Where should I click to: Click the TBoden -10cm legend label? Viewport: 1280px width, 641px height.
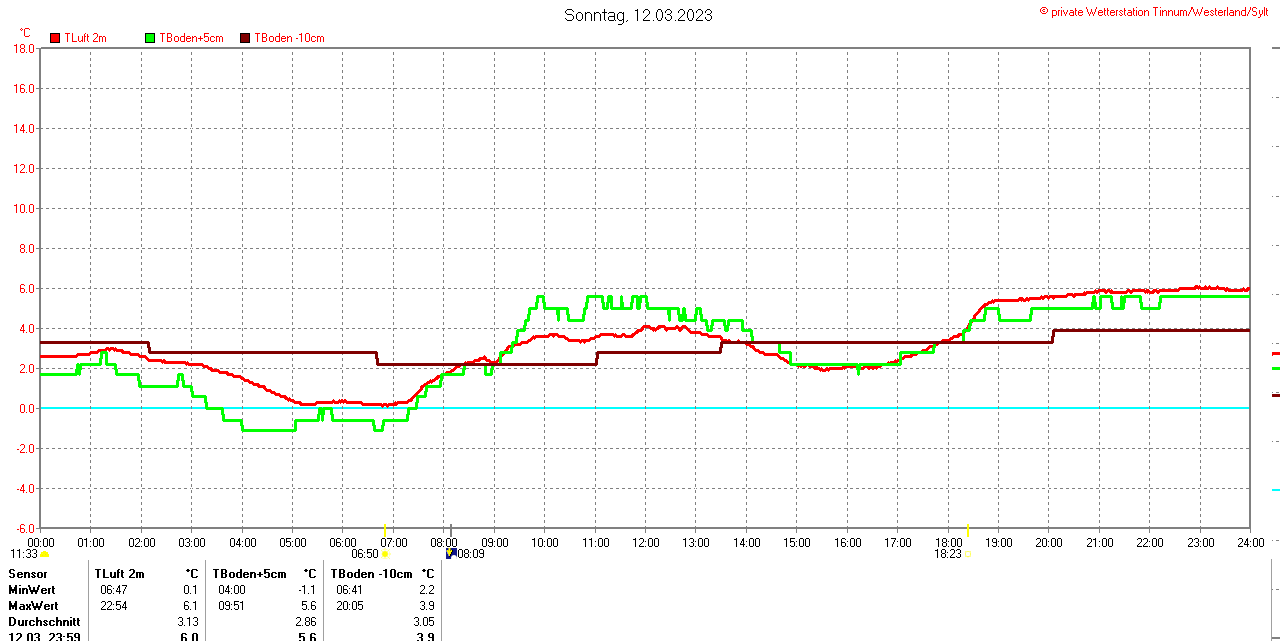point(289,38)
